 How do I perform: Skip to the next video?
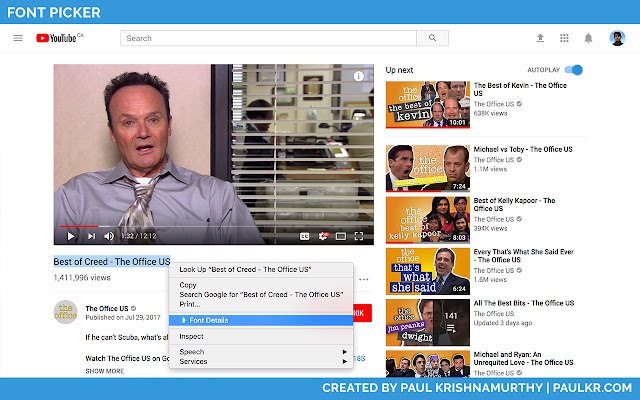(x=91, y=236)
